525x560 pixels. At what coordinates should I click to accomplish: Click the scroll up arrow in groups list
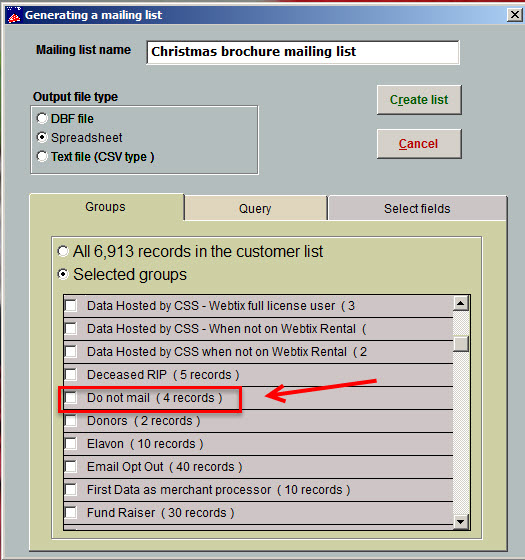pyautogui.click(x=461, y=304)
